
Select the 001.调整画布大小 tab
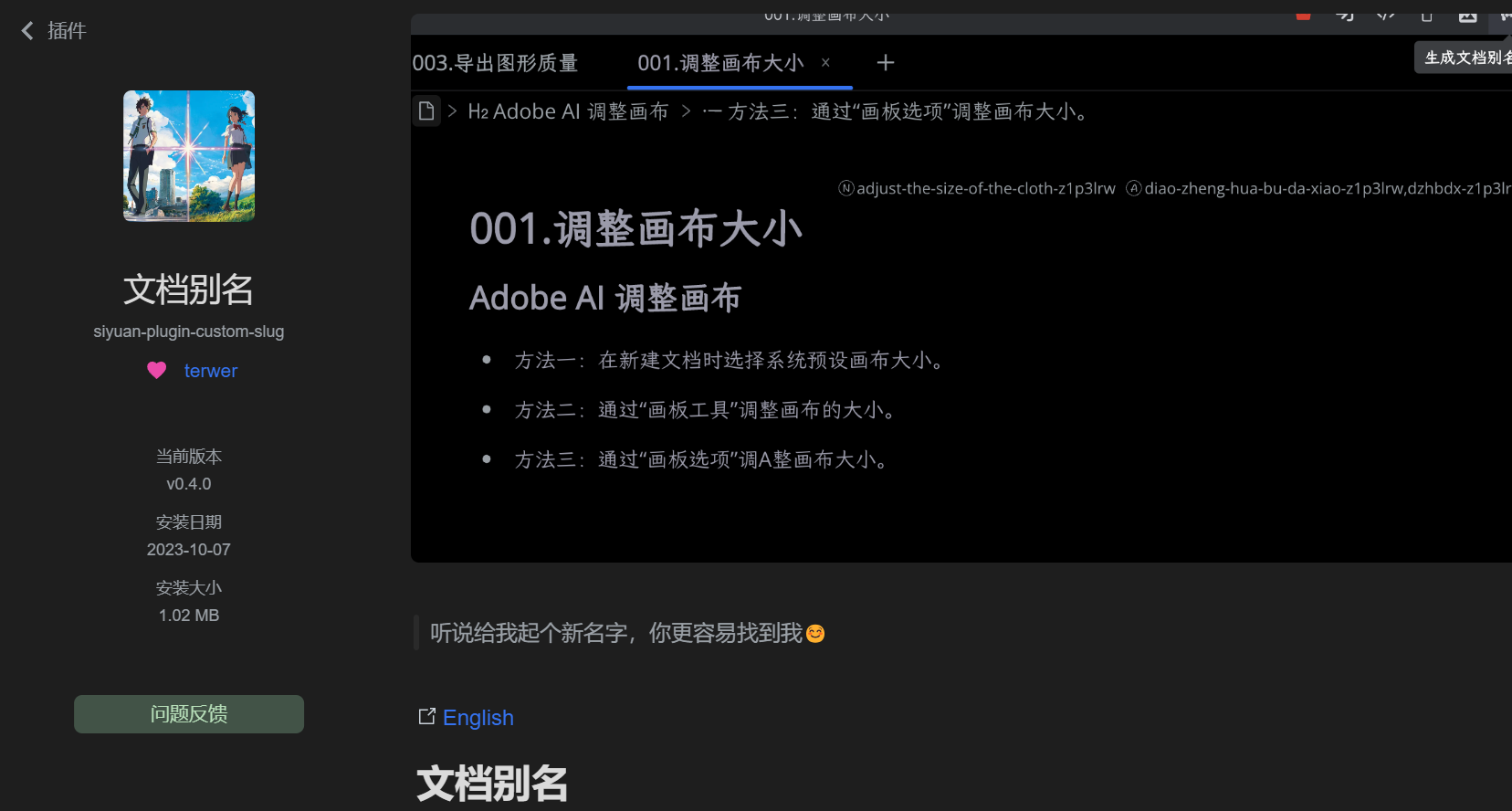tap(719, 63)
